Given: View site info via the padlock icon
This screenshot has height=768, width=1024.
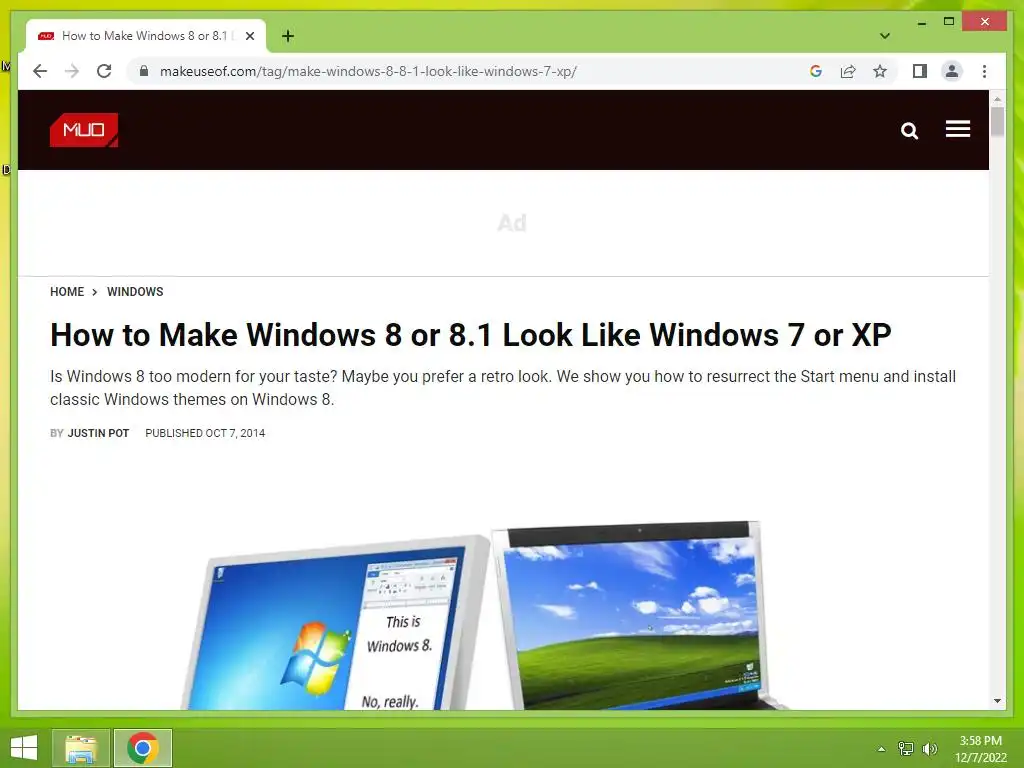Looking at the screenshot, I should coord(144,71).
